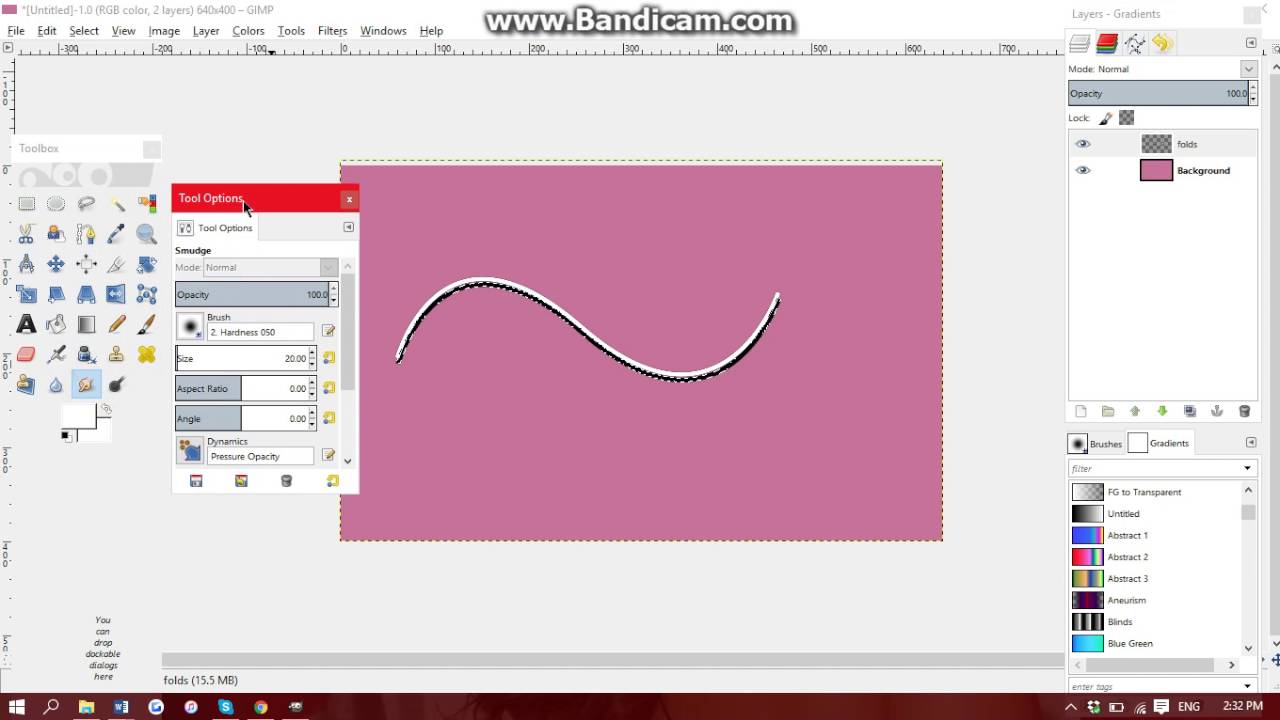Viewport: 1280px width, 720px height.
Task: Adjust the layer Opacity slider in the Layers dock
Action: coord(1158,93)
